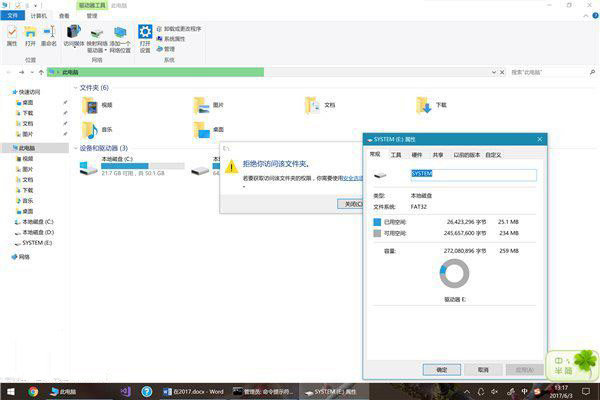Expand 快速访问 in the navigation pane

tap(8, 91)
